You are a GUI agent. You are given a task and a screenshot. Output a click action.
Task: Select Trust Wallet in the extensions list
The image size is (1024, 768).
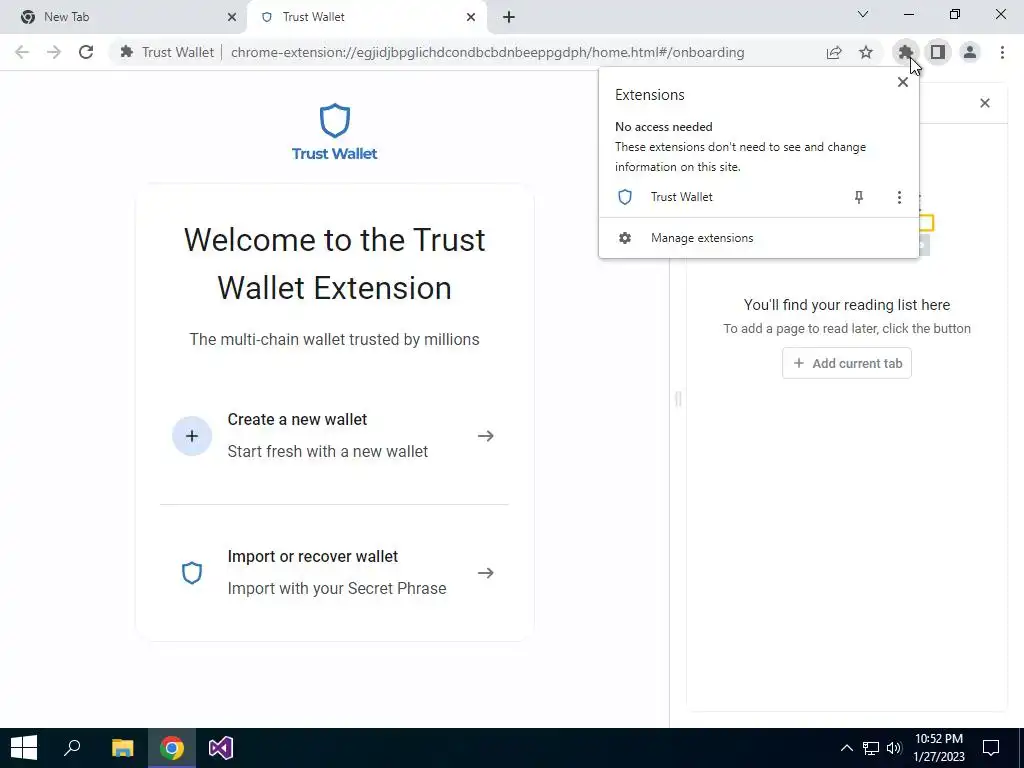point(681,197)
